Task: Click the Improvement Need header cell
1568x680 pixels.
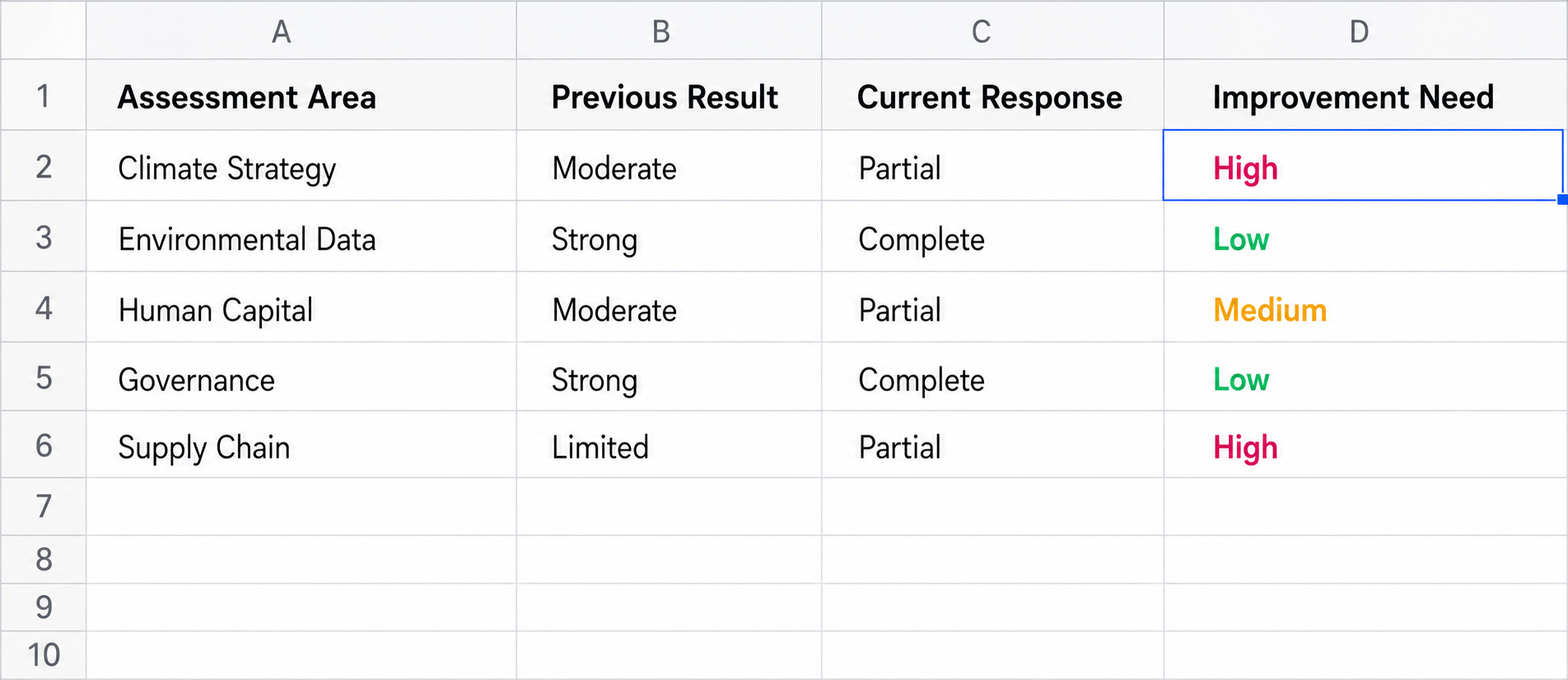Action: click(1365, 95)
